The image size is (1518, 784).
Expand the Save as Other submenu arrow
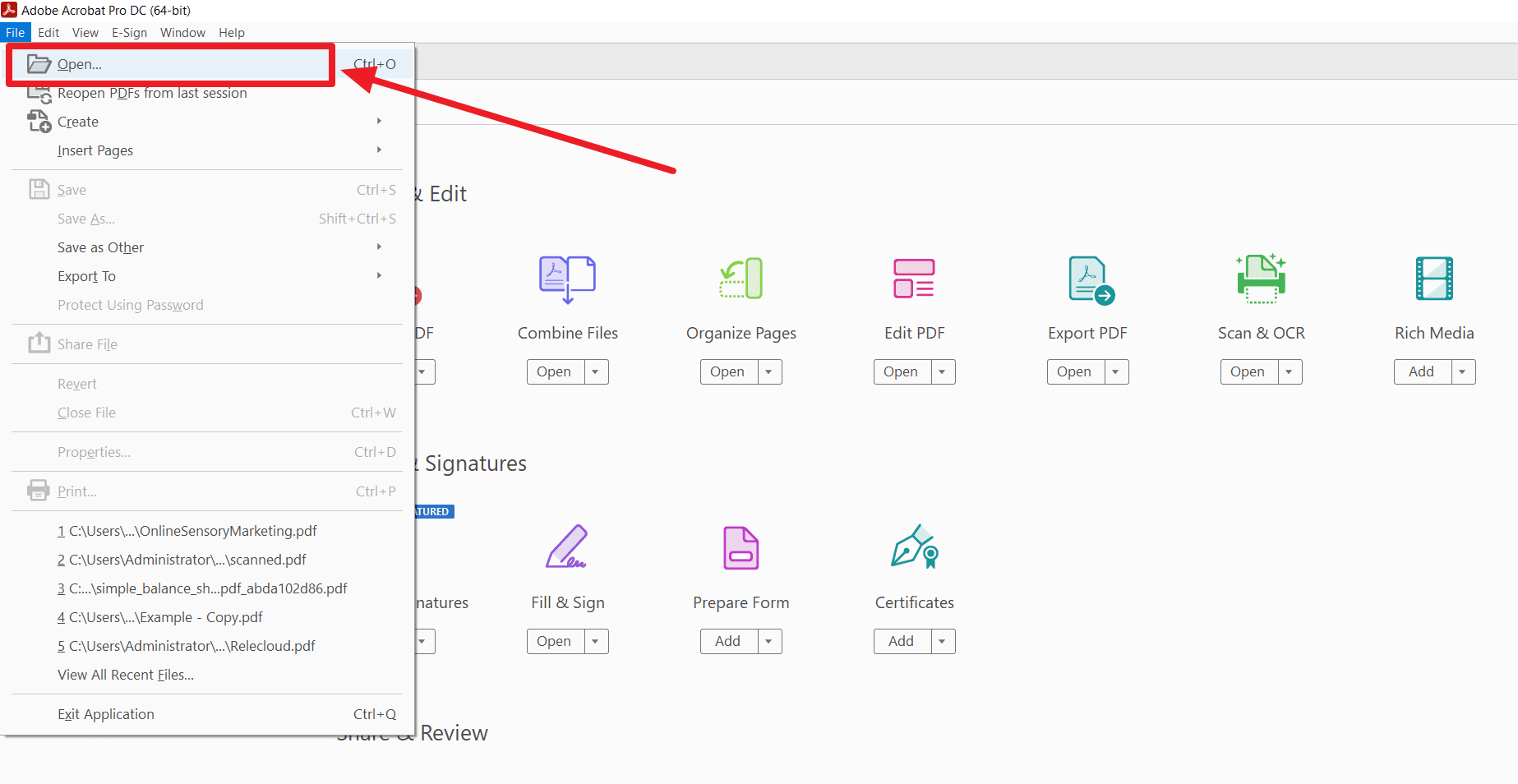point(379,247)
